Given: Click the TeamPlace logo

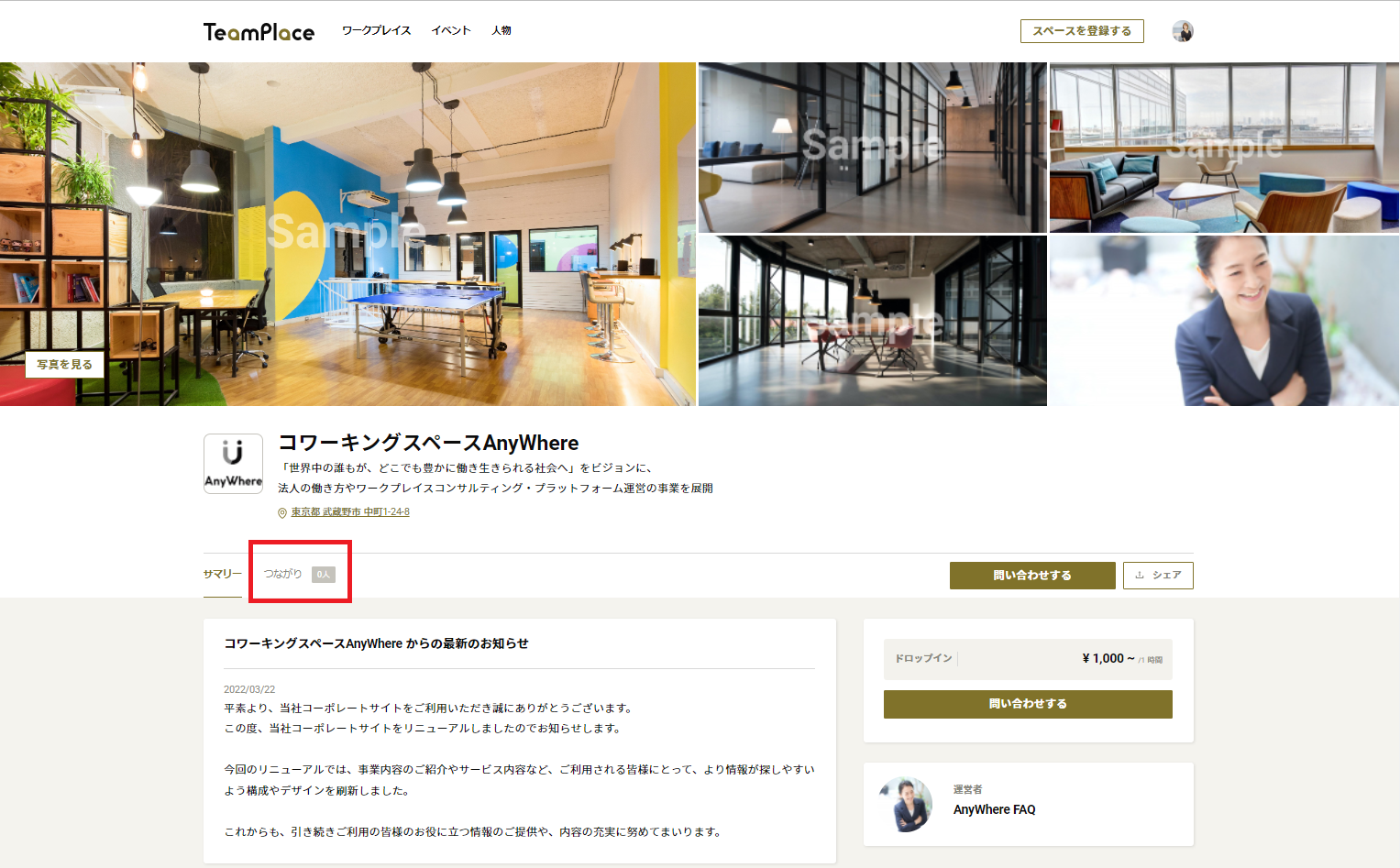Looking at the screenshot, I should coord(259,32).
